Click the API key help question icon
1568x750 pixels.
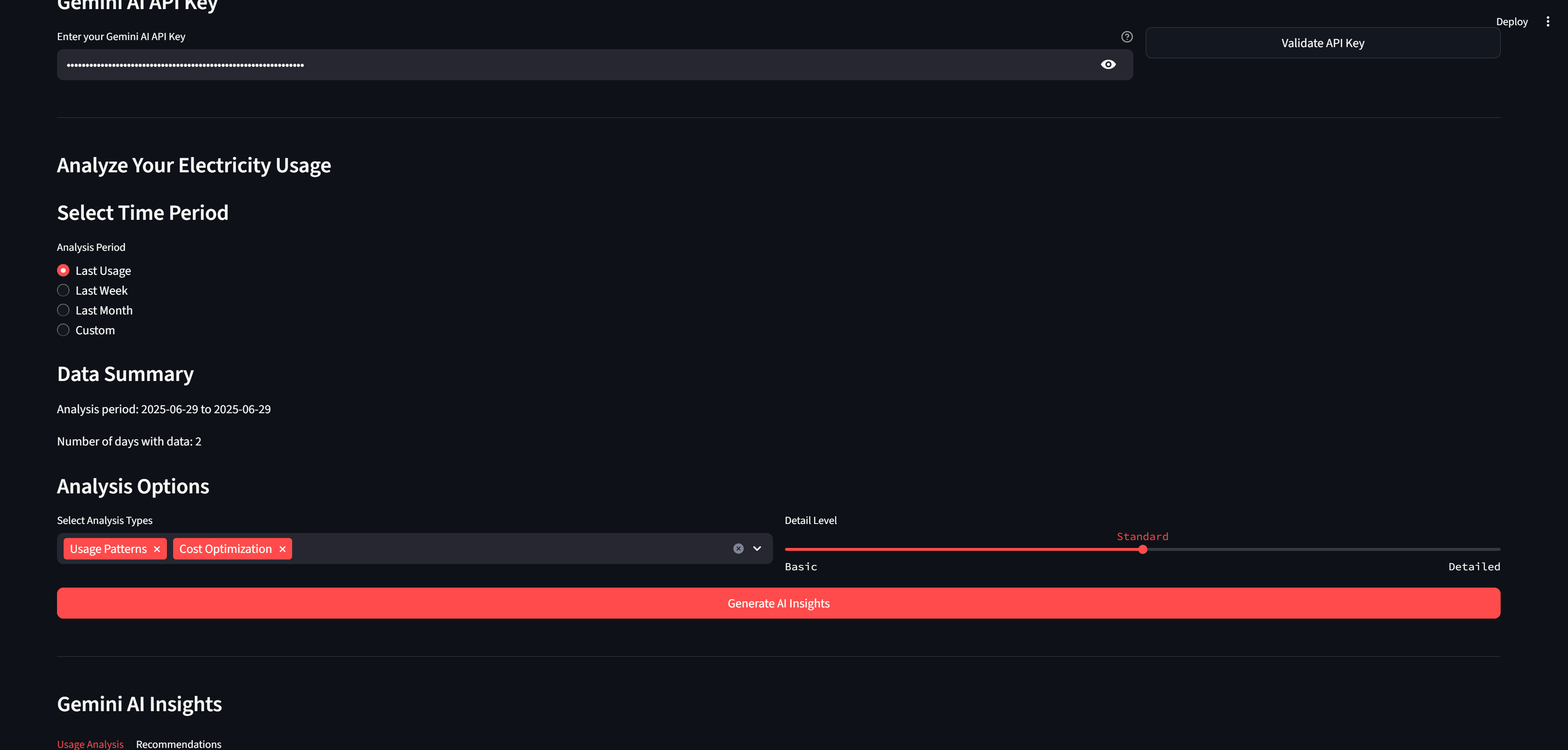[1127, 36]
